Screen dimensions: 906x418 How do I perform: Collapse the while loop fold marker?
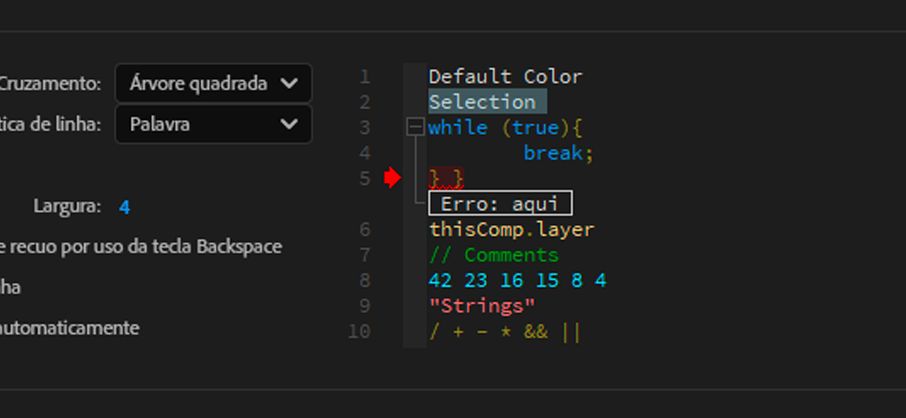tap(415, 127)
